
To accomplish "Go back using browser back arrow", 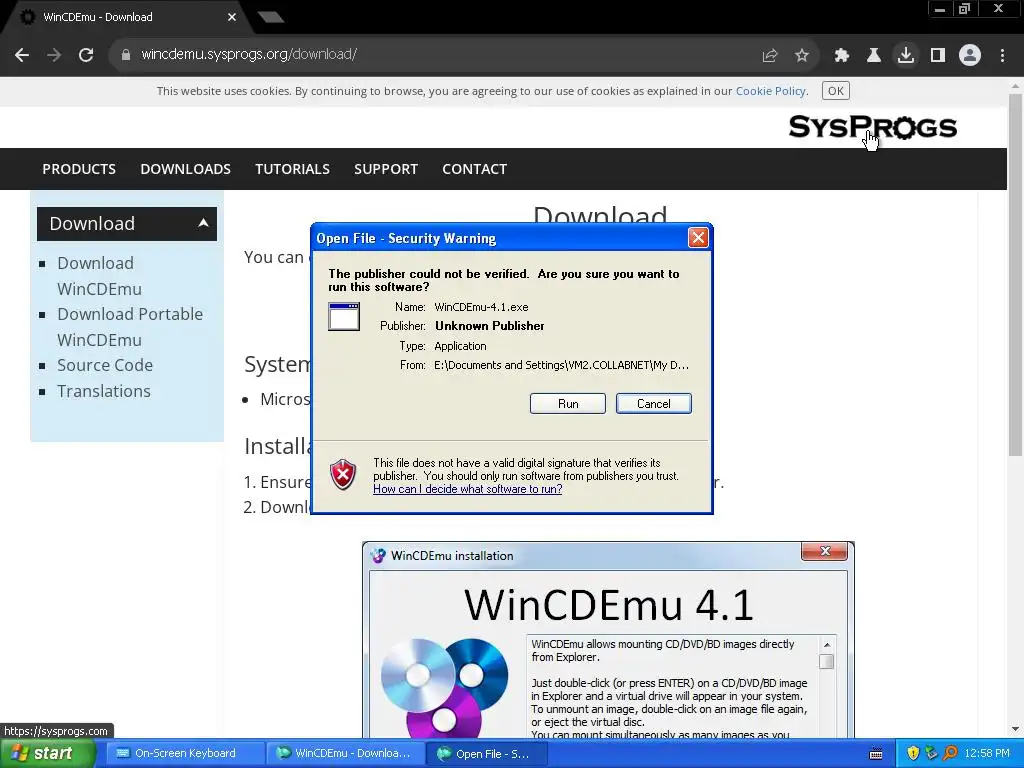I will pyautogui.click(x=22, y=55).
